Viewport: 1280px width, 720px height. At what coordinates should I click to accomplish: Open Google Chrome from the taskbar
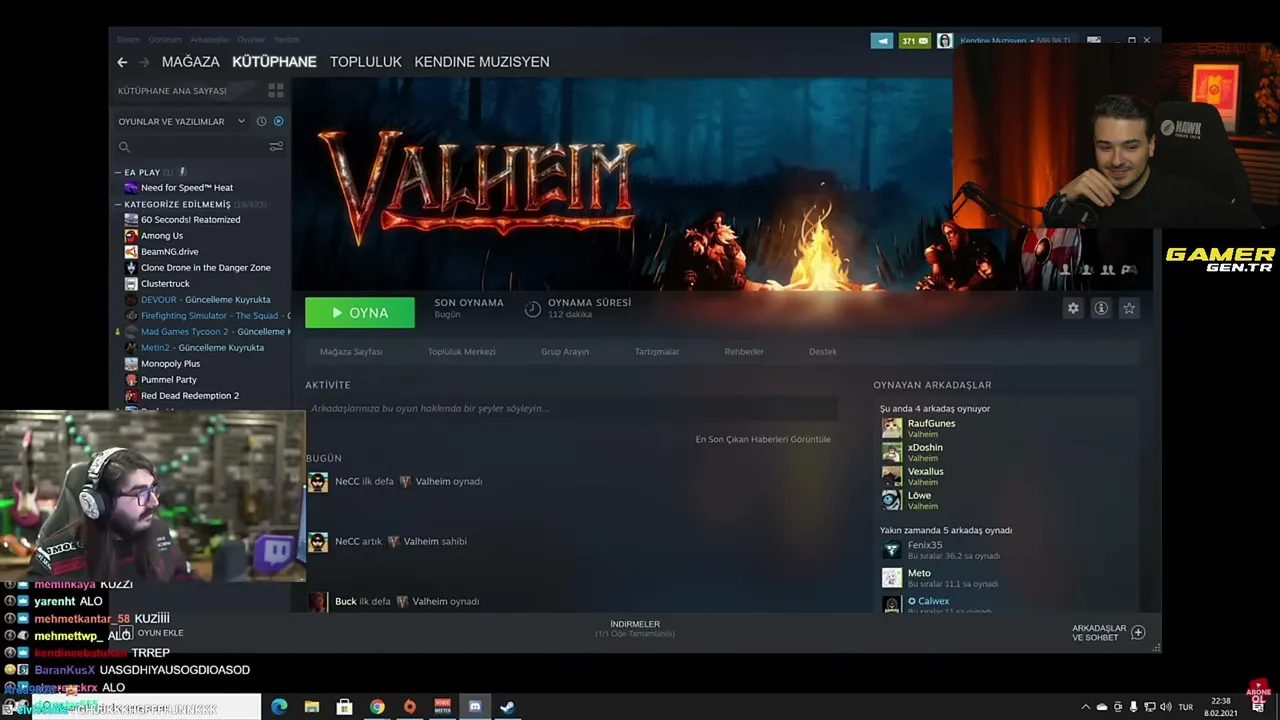[377, 707]
